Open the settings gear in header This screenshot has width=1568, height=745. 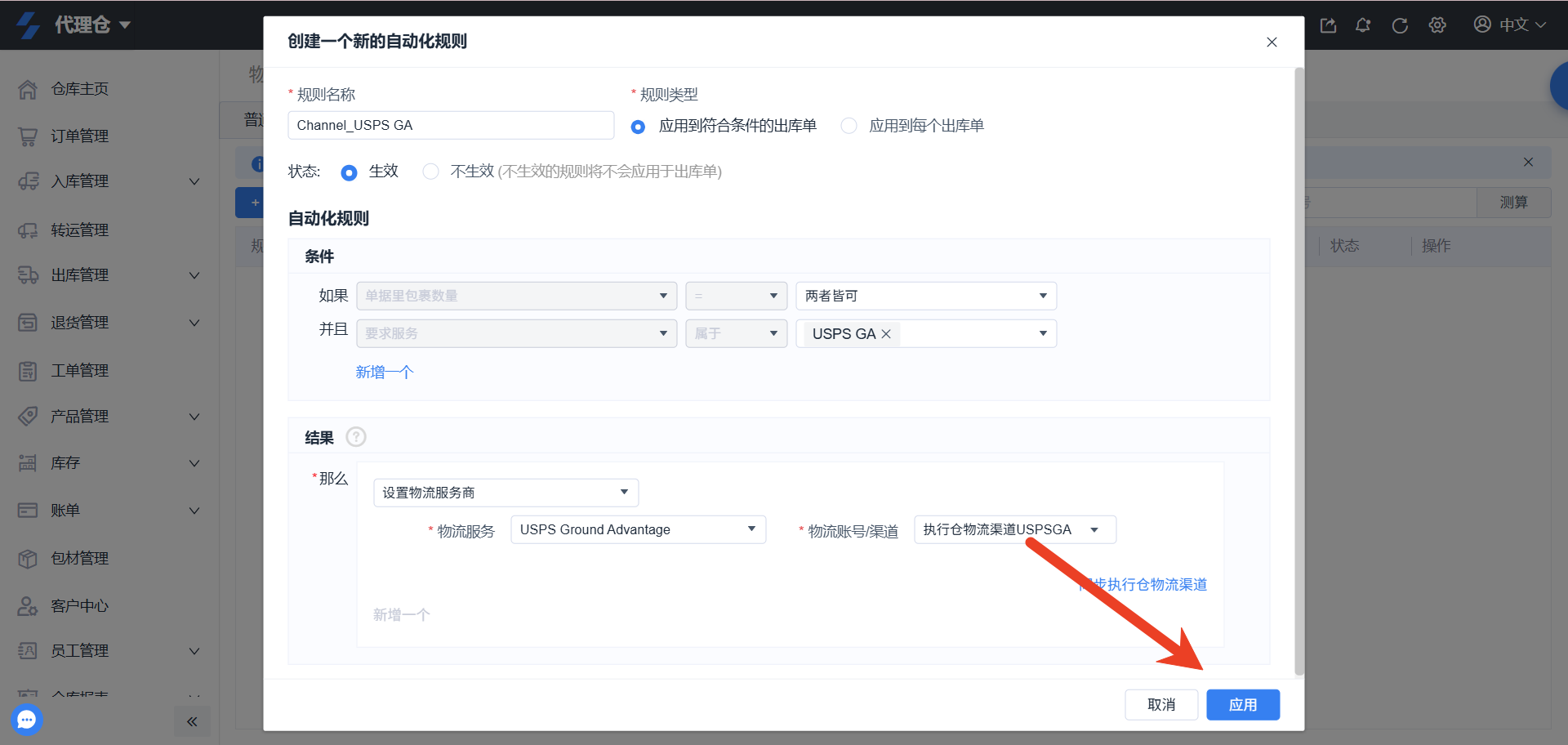click(1437, 25)
